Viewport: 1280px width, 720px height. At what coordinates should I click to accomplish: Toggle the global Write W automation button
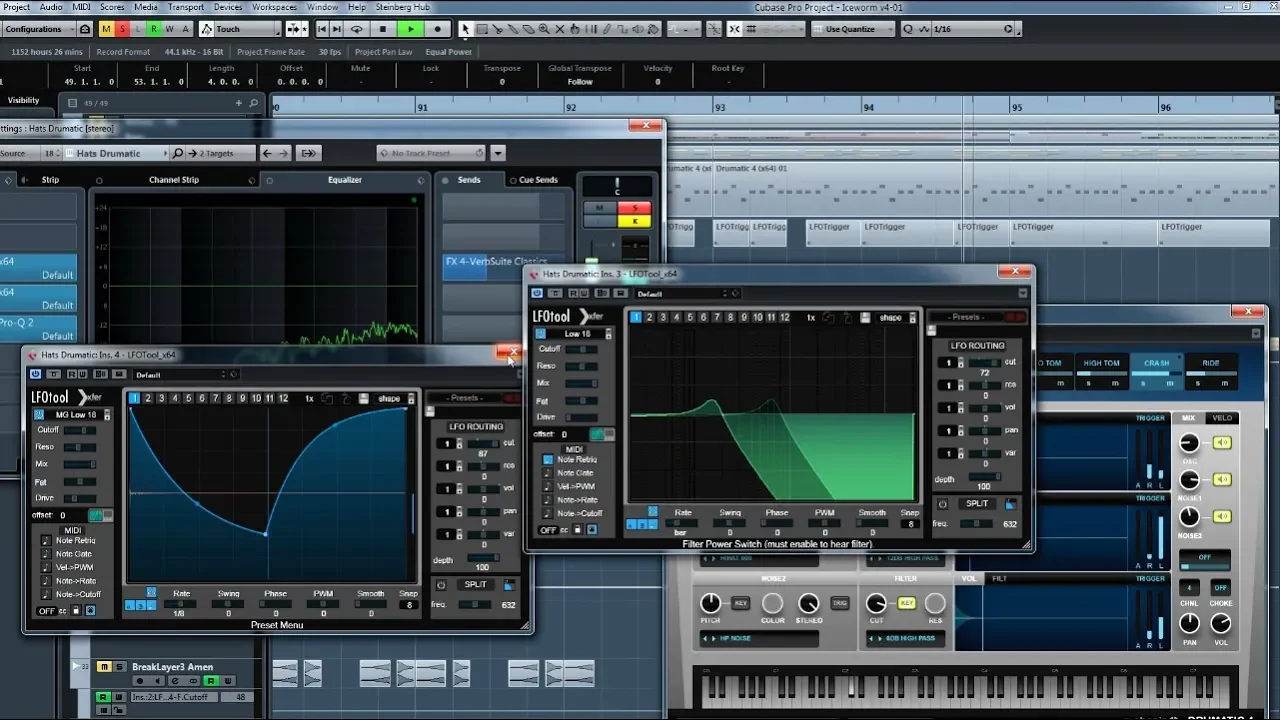coord(170,29)
